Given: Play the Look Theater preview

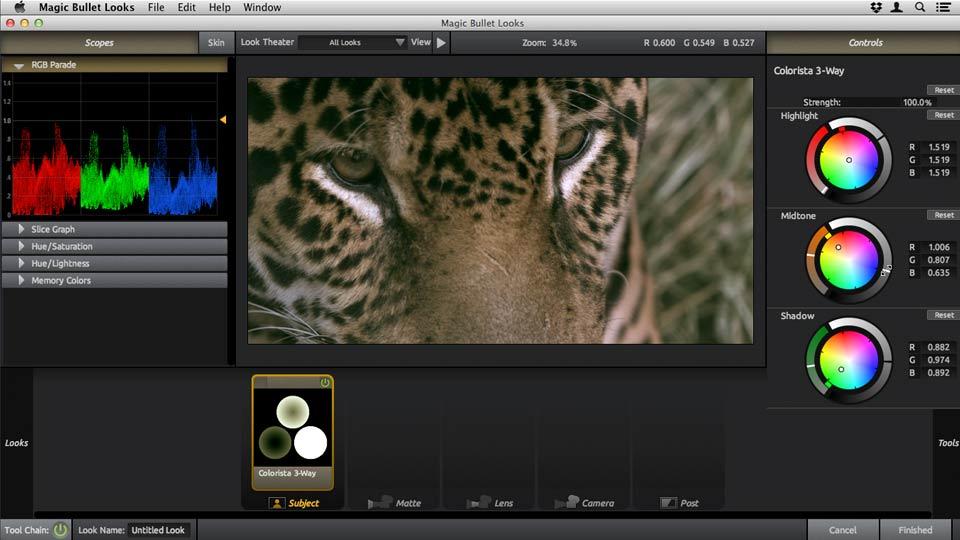Looking at the screenshot, I should click(x=441, y=42).
